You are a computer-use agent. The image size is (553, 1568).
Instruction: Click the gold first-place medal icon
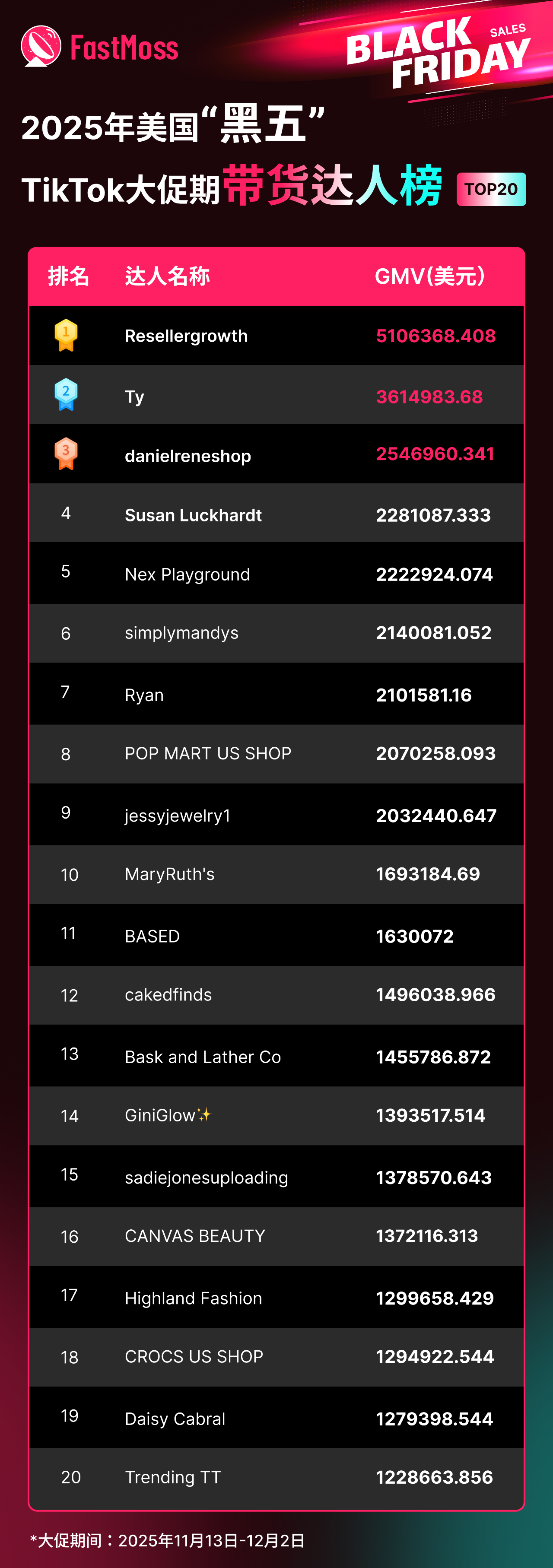66,335
